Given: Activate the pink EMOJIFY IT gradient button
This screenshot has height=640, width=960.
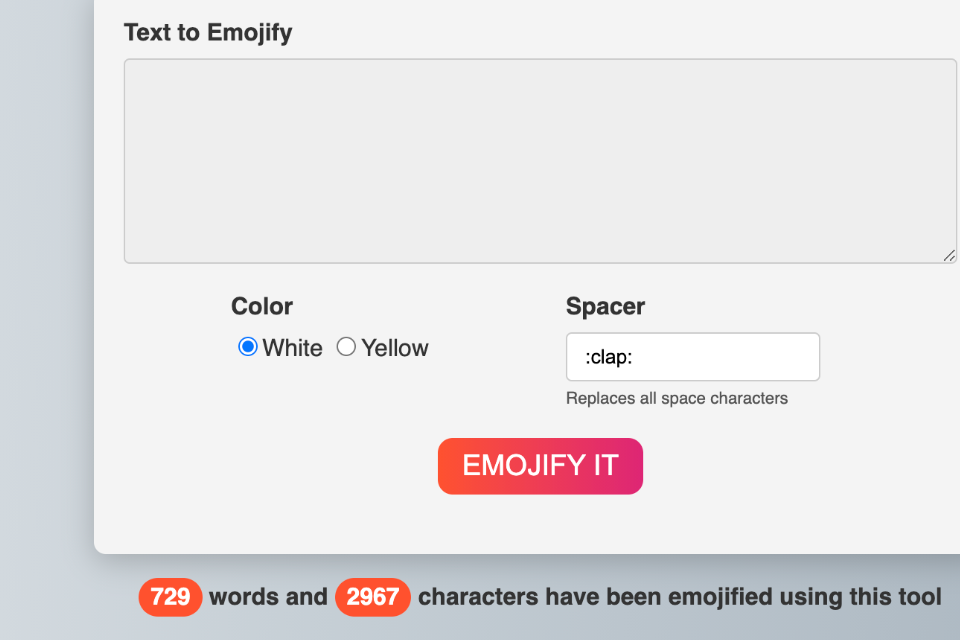Looking at the screenshot, I should (x=540, y=466).
